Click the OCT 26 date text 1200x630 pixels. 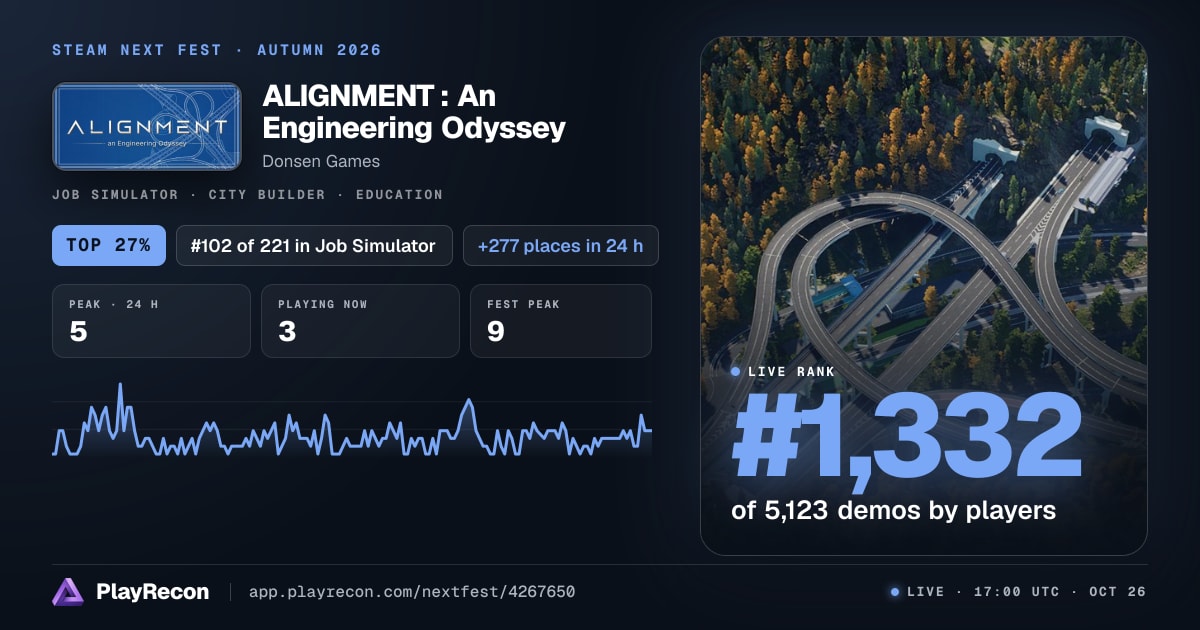click(1117, 592)
